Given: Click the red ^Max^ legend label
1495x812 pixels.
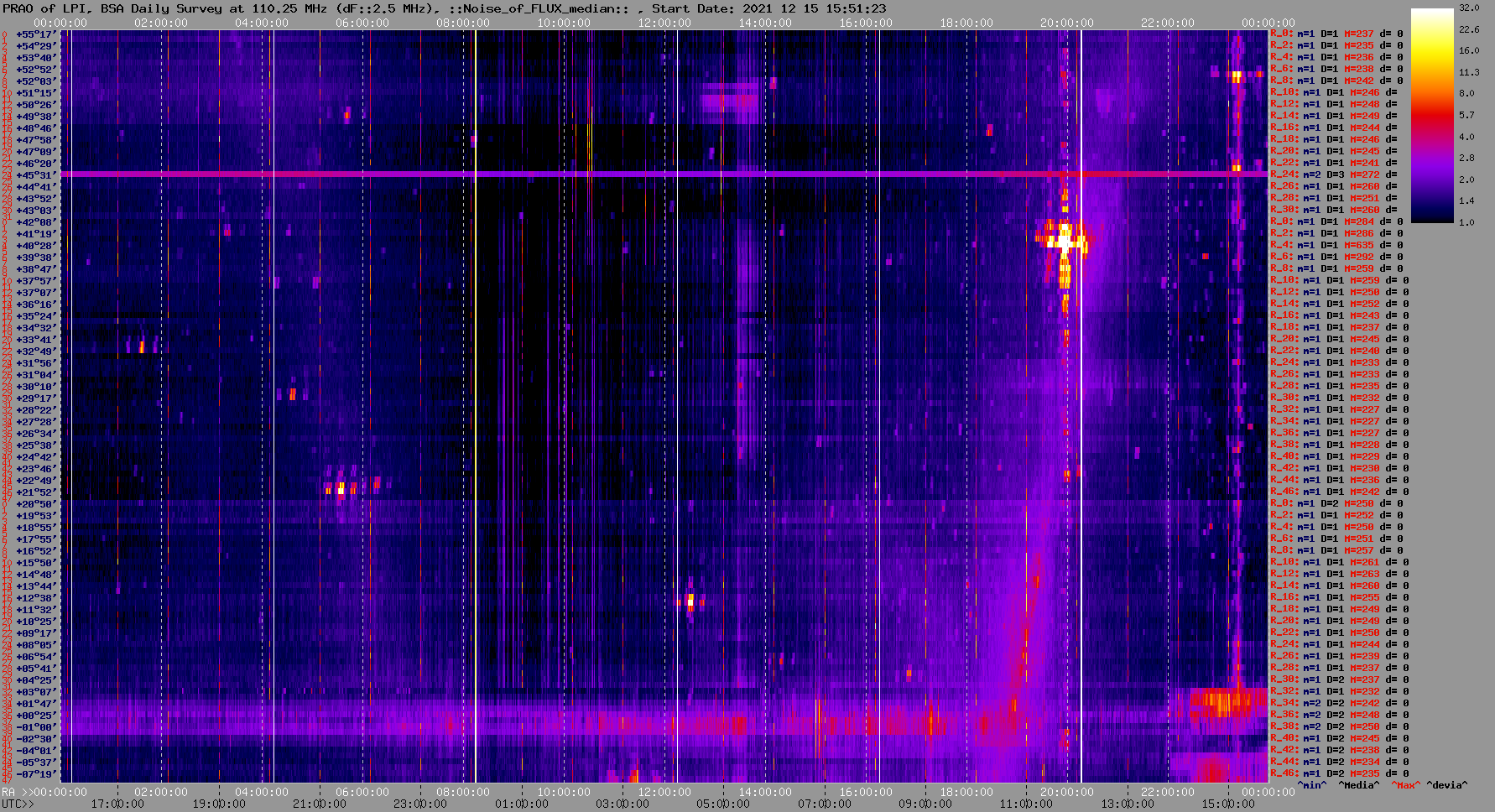Looking at the screenshot, I should coord(1406,785).
